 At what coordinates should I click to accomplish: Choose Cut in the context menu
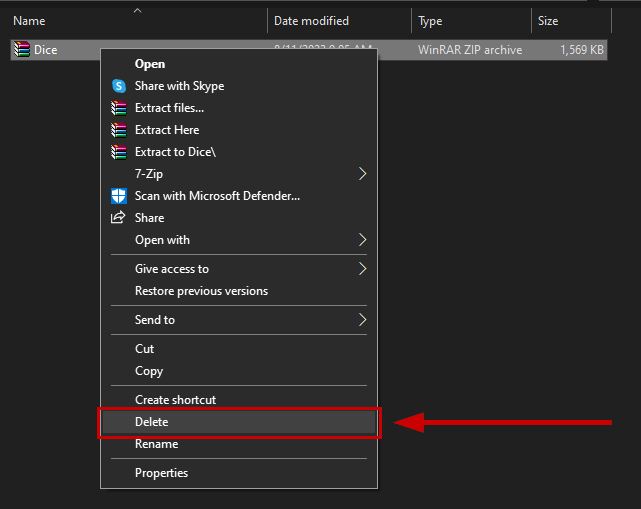(145, 349)
